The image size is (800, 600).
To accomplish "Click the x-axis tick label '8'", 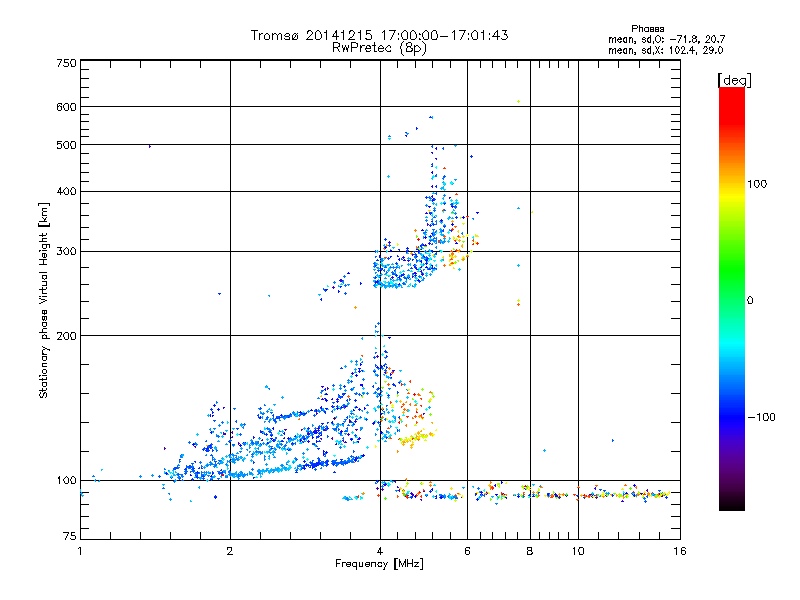I will (530, 551).
